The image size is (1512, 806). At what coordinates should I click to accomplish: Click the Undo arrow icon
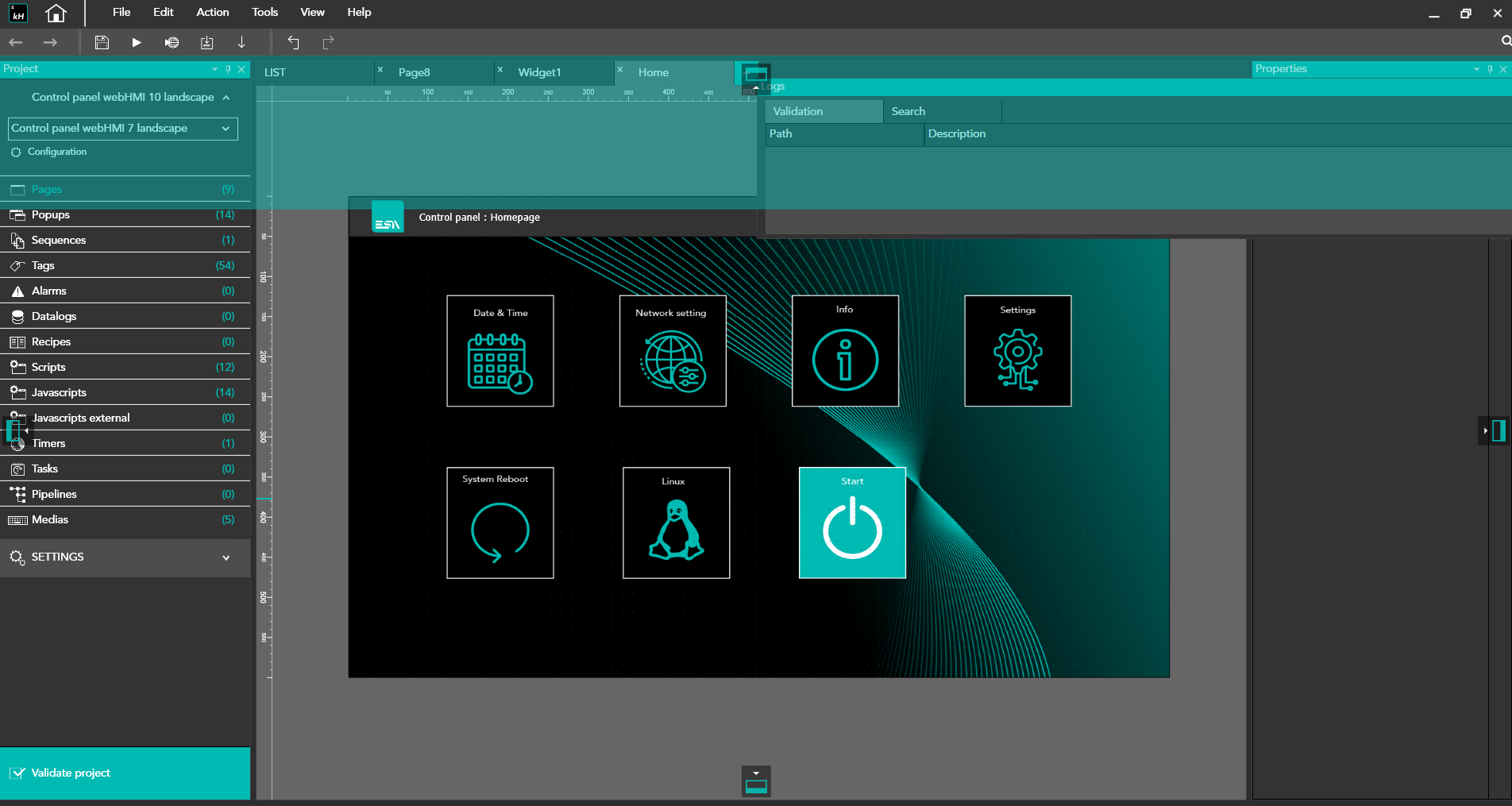[x=294, y=42]
